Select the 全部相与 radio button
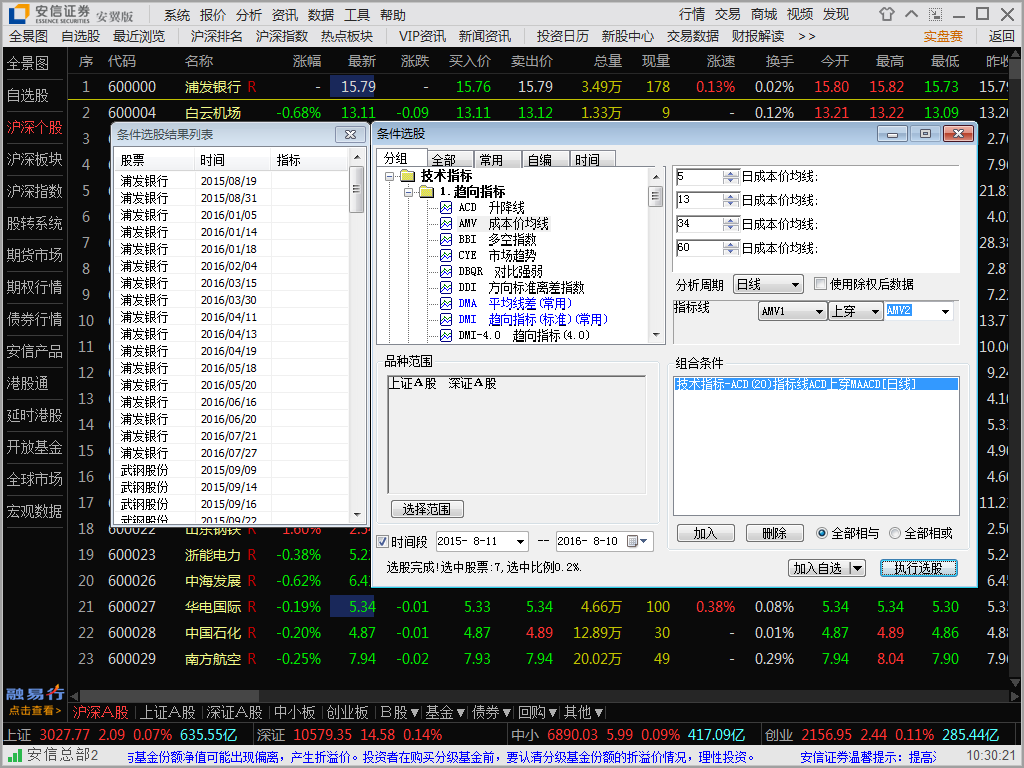Screen dimensions: 1024x768 [822, 534]
